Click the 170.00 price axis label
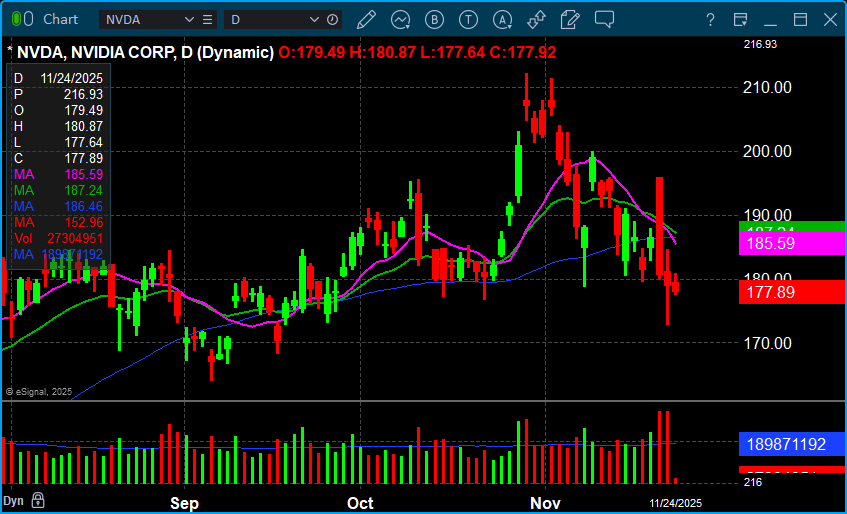Viewport: 847px width, 514px height. (x=768, y=343)
